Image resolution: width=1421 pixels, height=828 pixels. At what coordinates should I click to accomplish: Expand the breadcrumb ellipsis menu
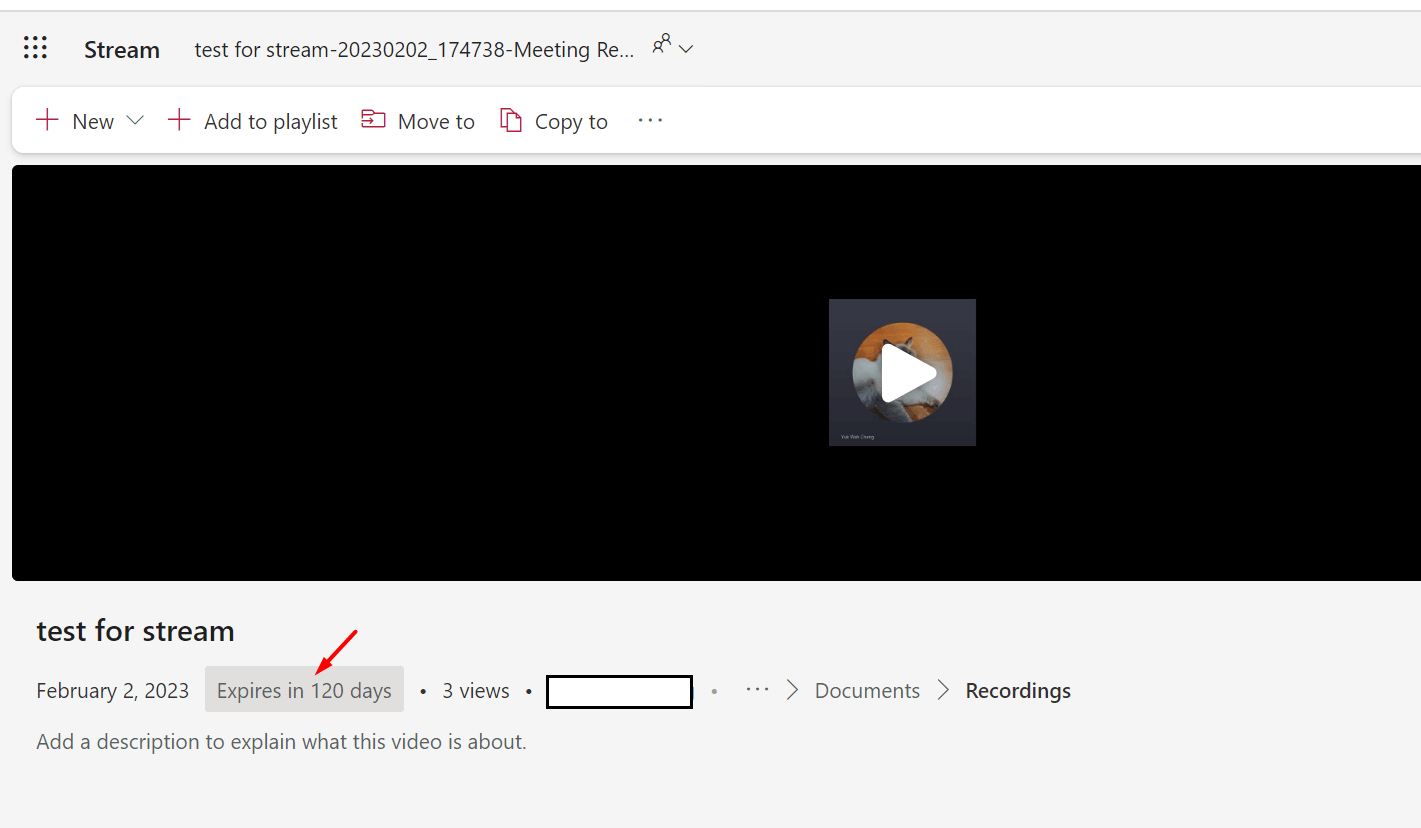click(757, 689)
